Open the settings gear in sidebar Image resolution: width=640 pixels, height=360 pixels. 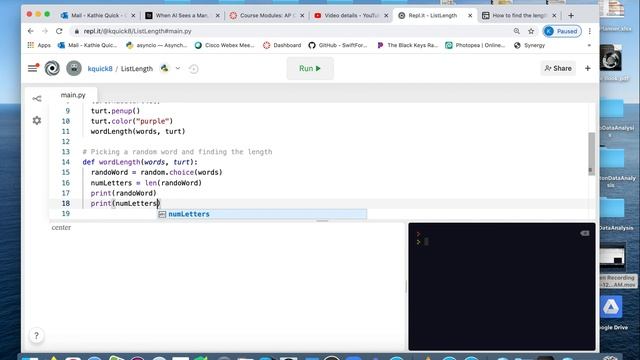[x=37, y=120]
